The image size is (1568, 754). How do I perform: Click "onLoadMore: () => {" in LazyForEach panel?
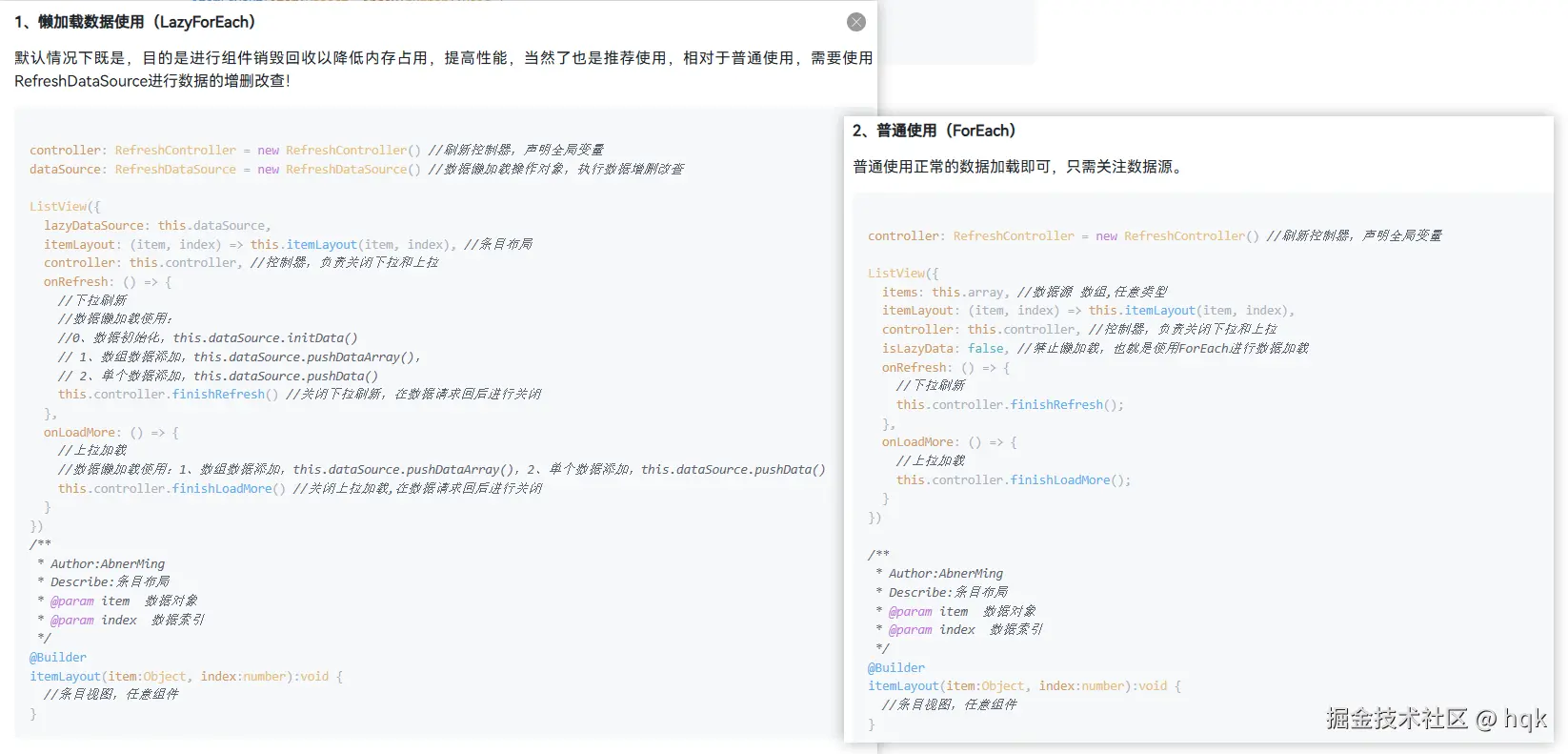tap(111, 433)
